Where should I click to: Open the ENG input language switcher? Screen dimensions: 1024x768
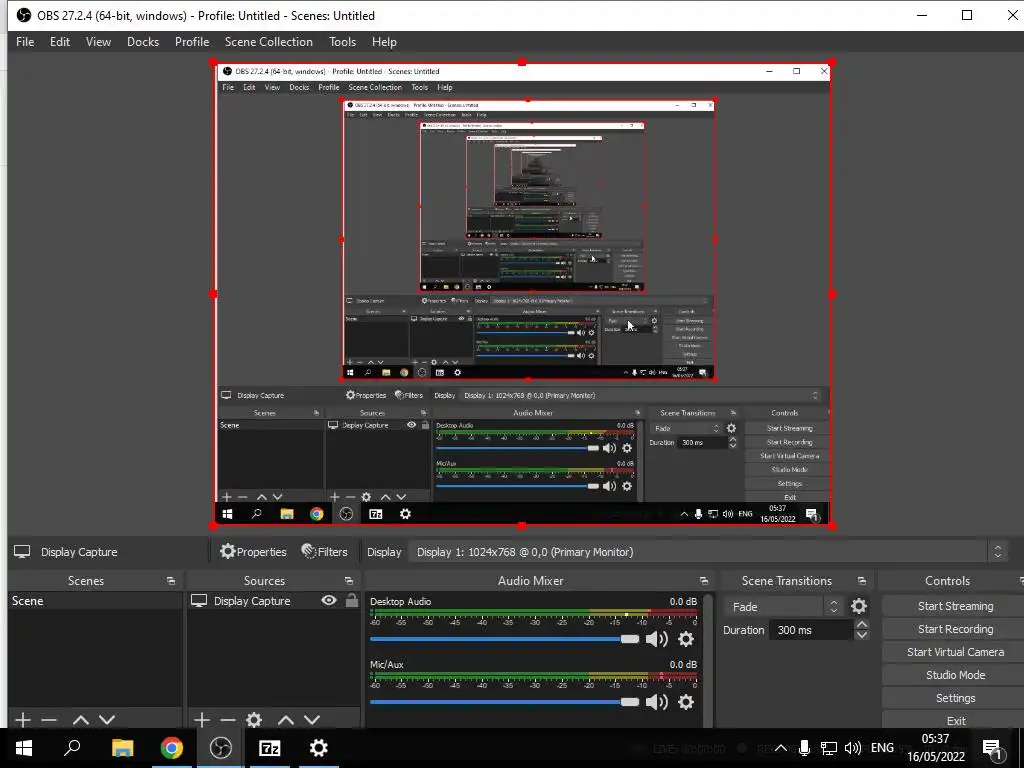(882, 748)
